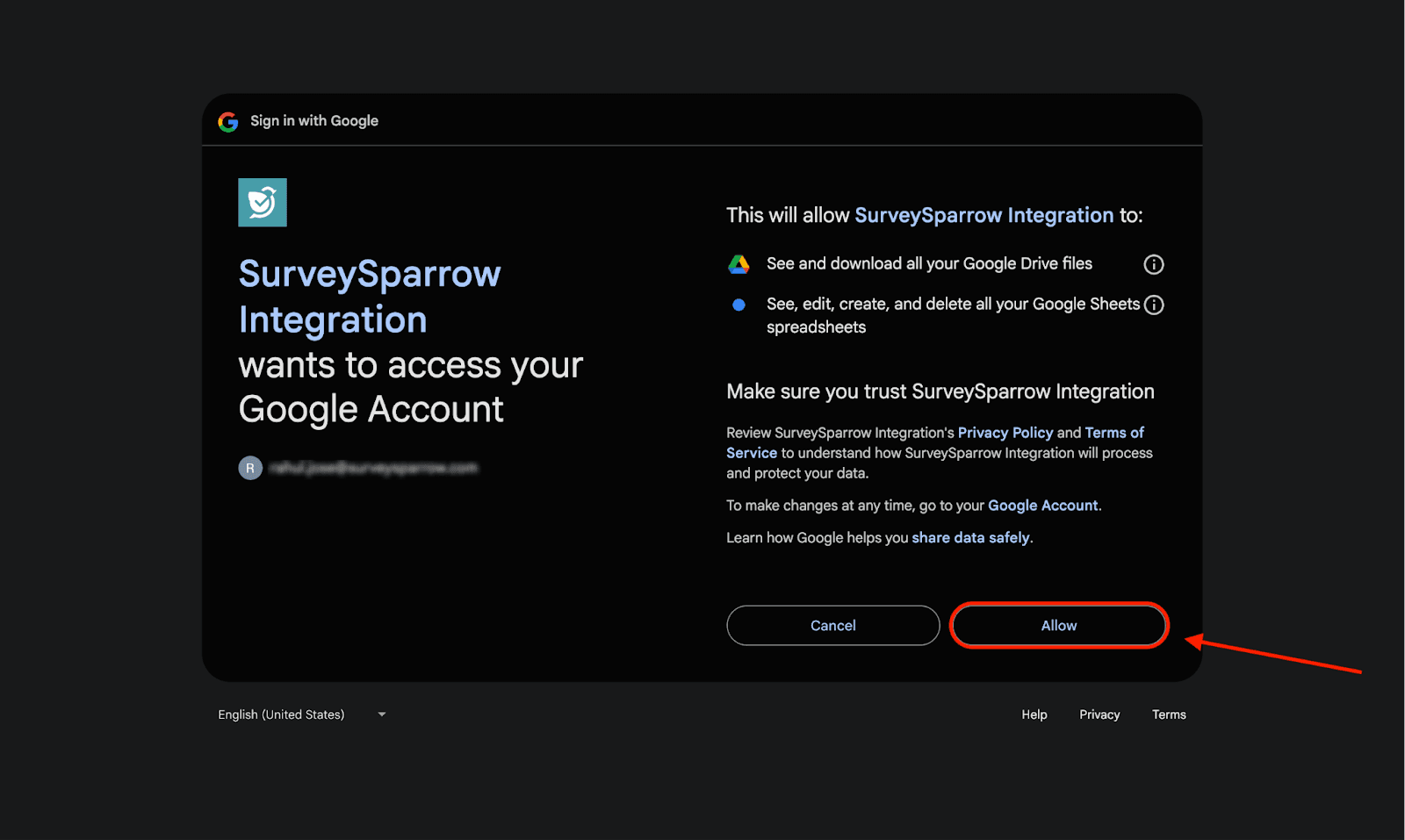Open SurveySparrow Integration link in large left heading
Image resolution: width=1405 pixels, height=840 pixels.
(x=369, y=297)
